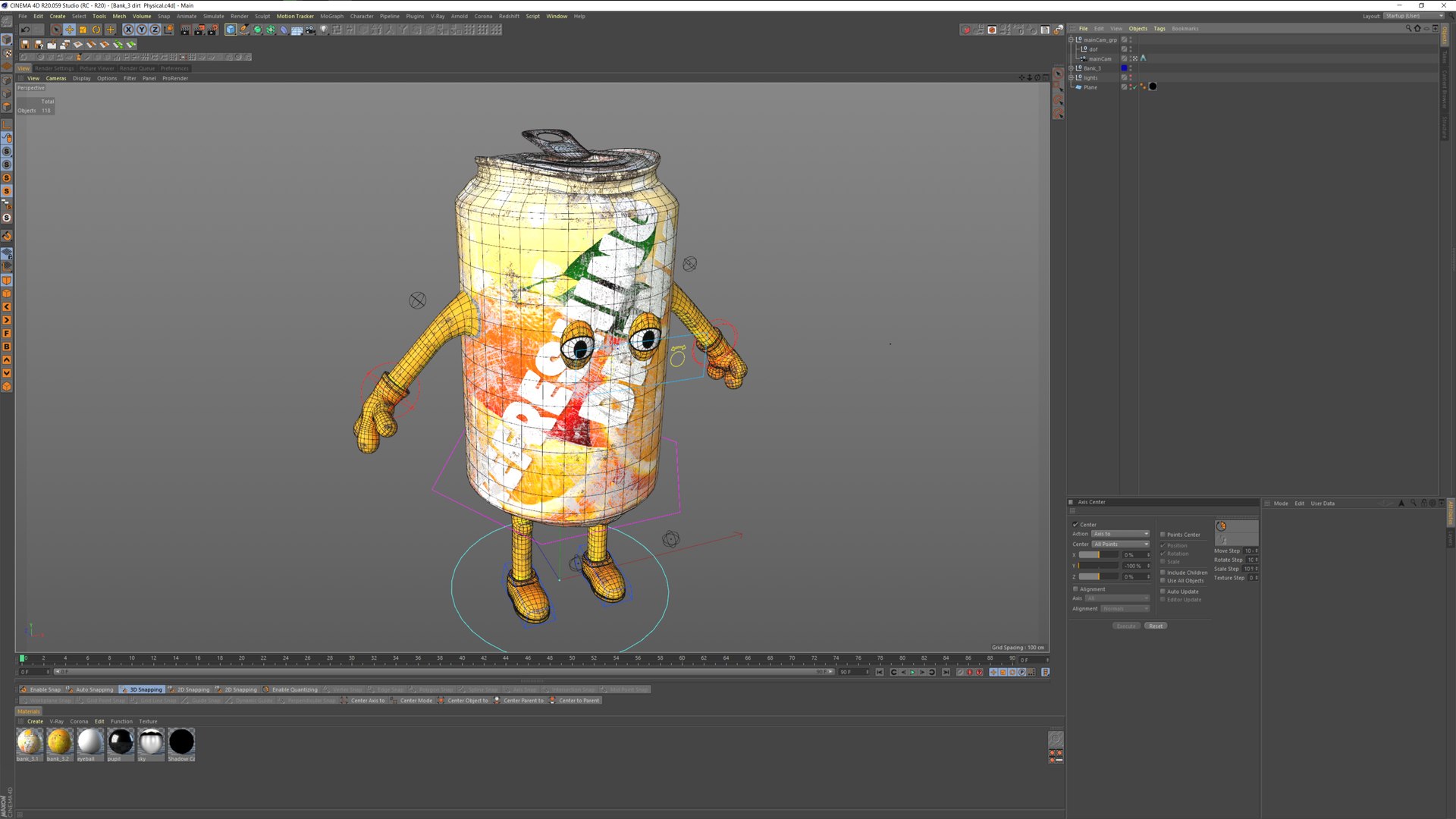This screenshot has height=819, width=1456.
Task: Click the Enable Snap button
Action: [41, 689]
